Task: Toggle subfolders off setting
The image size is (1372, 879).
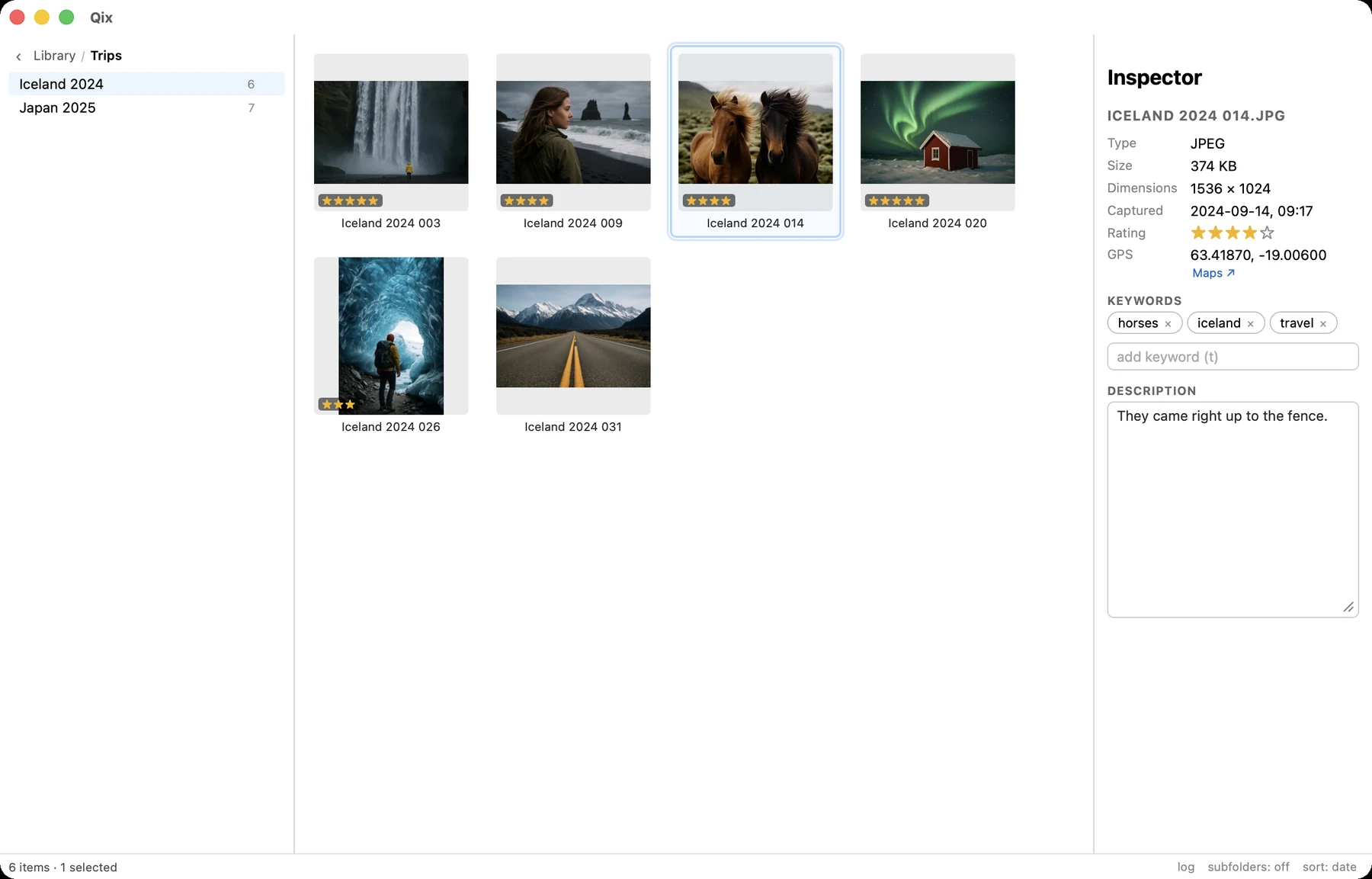Action: click(1249, 867)
